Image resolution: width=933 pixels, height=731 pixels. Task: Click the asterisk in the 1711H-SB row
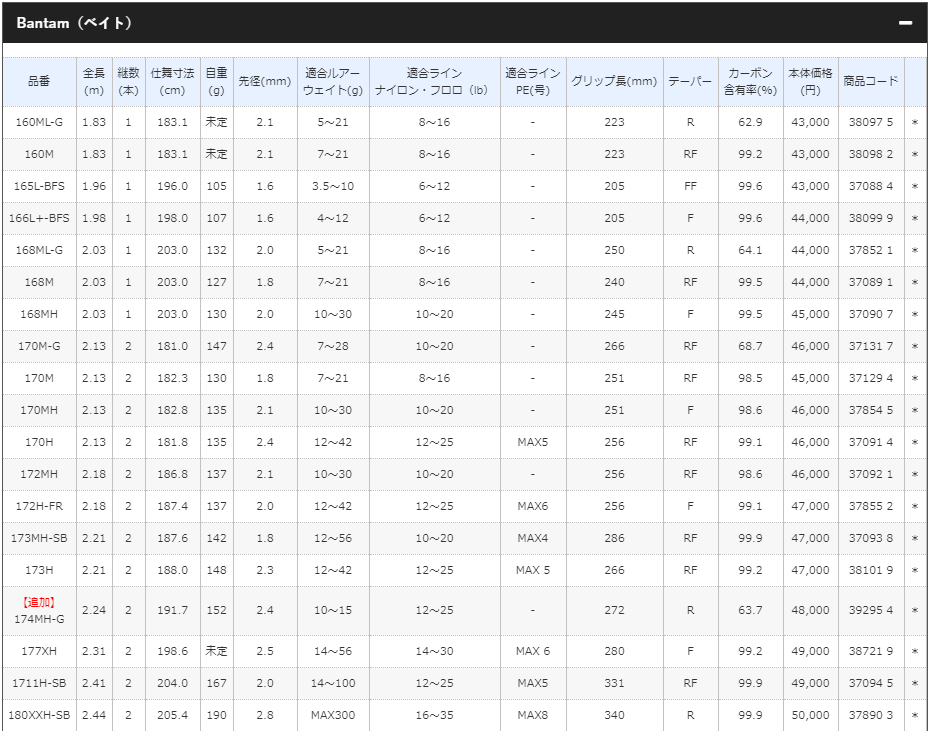[x=914, y=683]
